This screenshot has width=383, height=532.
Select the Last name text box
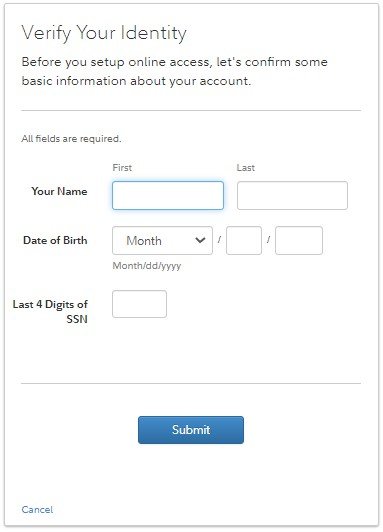[x=292, y=195]
